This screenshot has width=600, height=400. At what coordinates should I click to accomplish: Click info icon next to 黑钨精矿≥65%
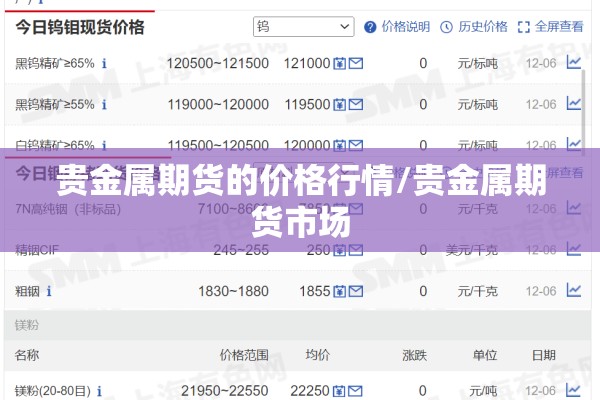[104, 63]
